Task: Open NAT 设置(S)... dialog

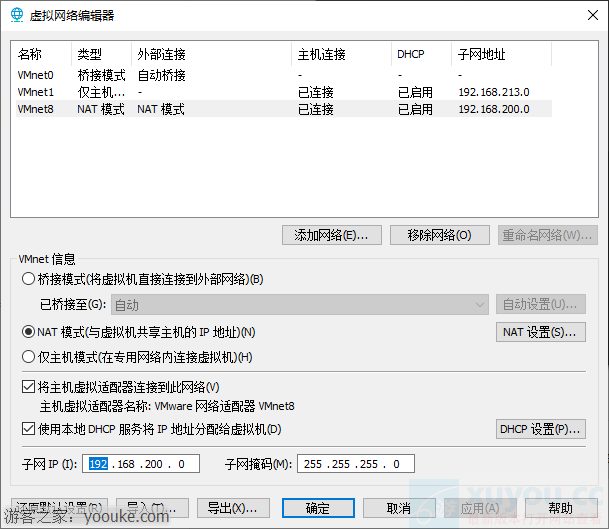Action: [x=540, y=332]
